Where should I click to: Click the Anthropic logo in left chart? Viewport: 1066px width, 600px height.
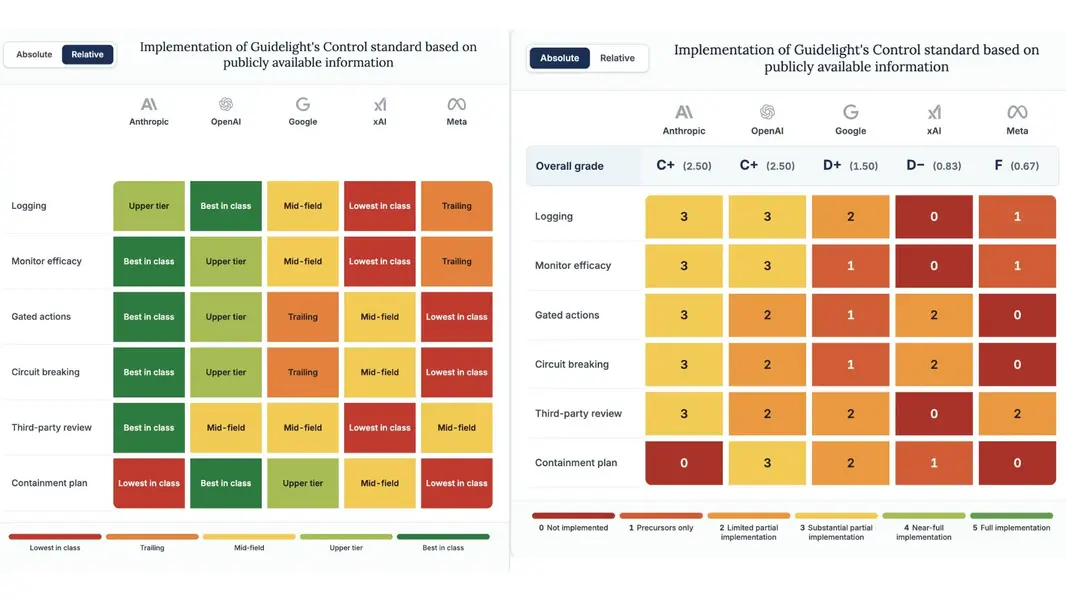[x=149, y=105]
